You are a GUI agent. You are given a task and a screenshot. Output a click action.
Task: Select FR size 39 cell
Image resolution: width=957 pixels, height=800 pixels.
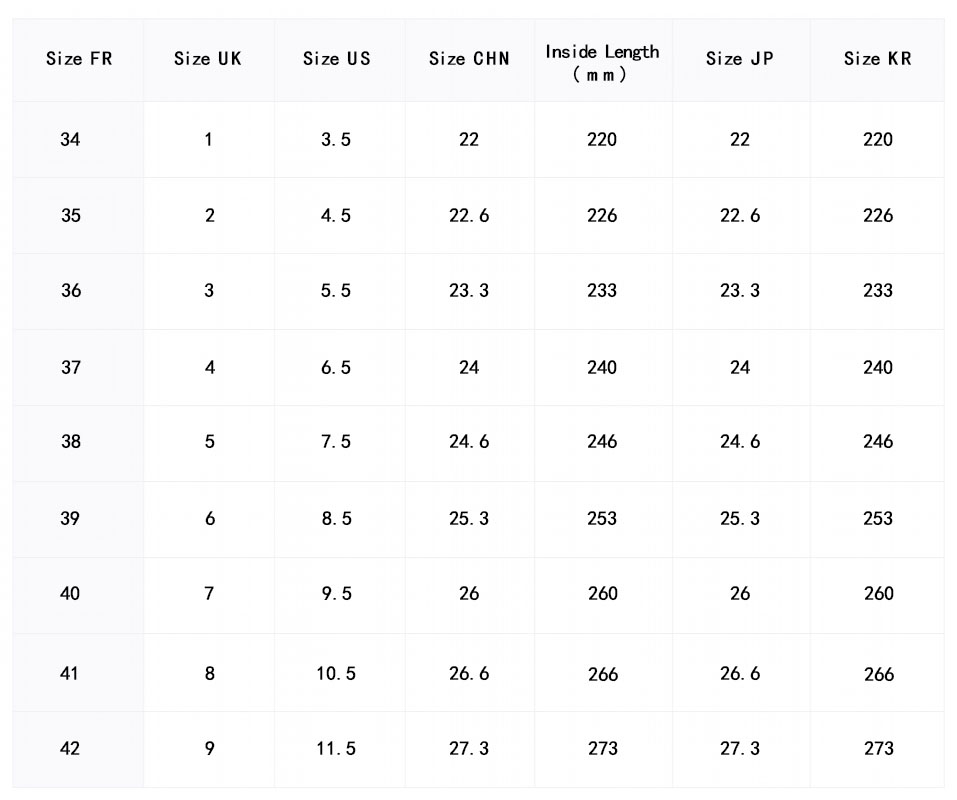[x=70, y=519]
